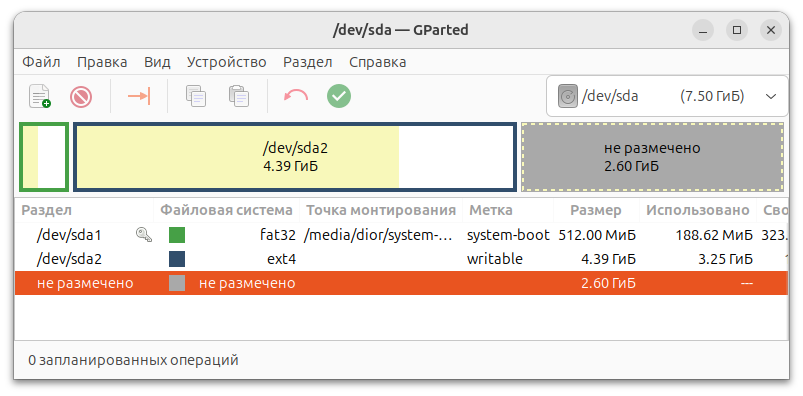Click the Paste partition toolbar icon
803x396 pixels.
click(239, 96)
